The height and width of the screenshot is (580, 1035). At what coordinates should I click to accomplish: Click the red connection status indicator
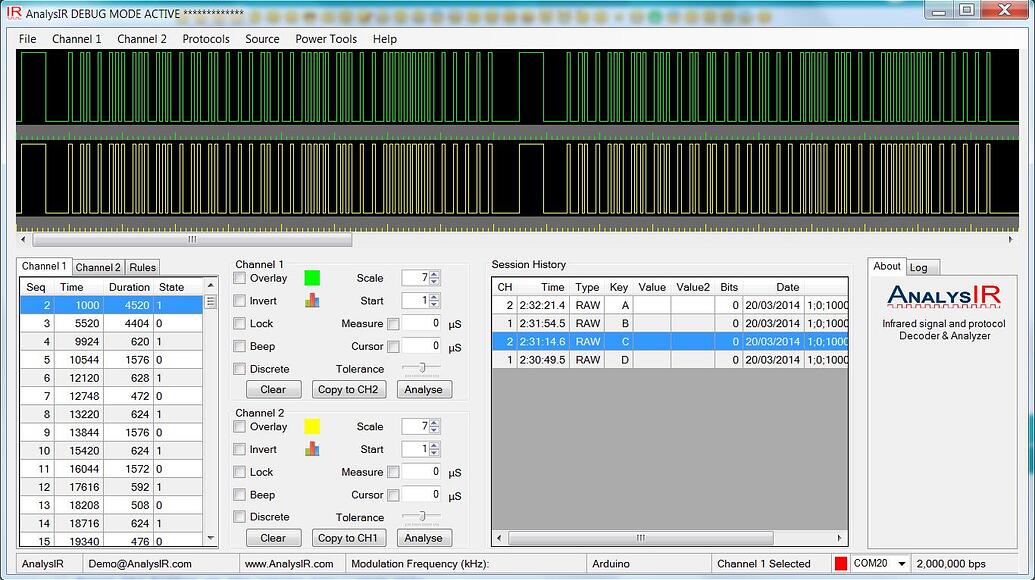[841, 564]
